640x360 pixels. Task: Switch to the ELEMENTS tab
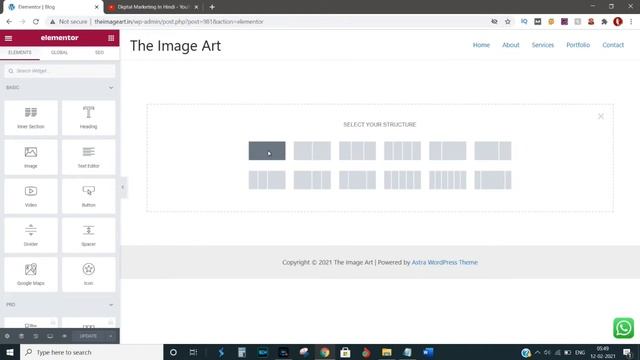click(x=20, y=53)
